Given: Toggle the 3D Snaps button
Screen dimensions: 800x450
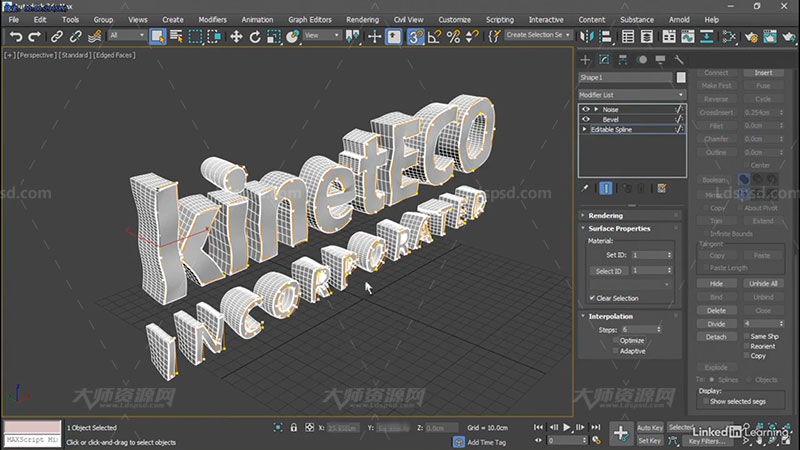Looking at the screenshot, I should 415,36.
